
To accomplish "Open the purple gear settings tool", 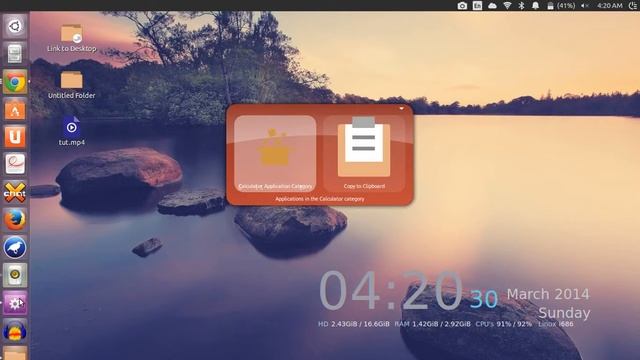I will [15, 303].
